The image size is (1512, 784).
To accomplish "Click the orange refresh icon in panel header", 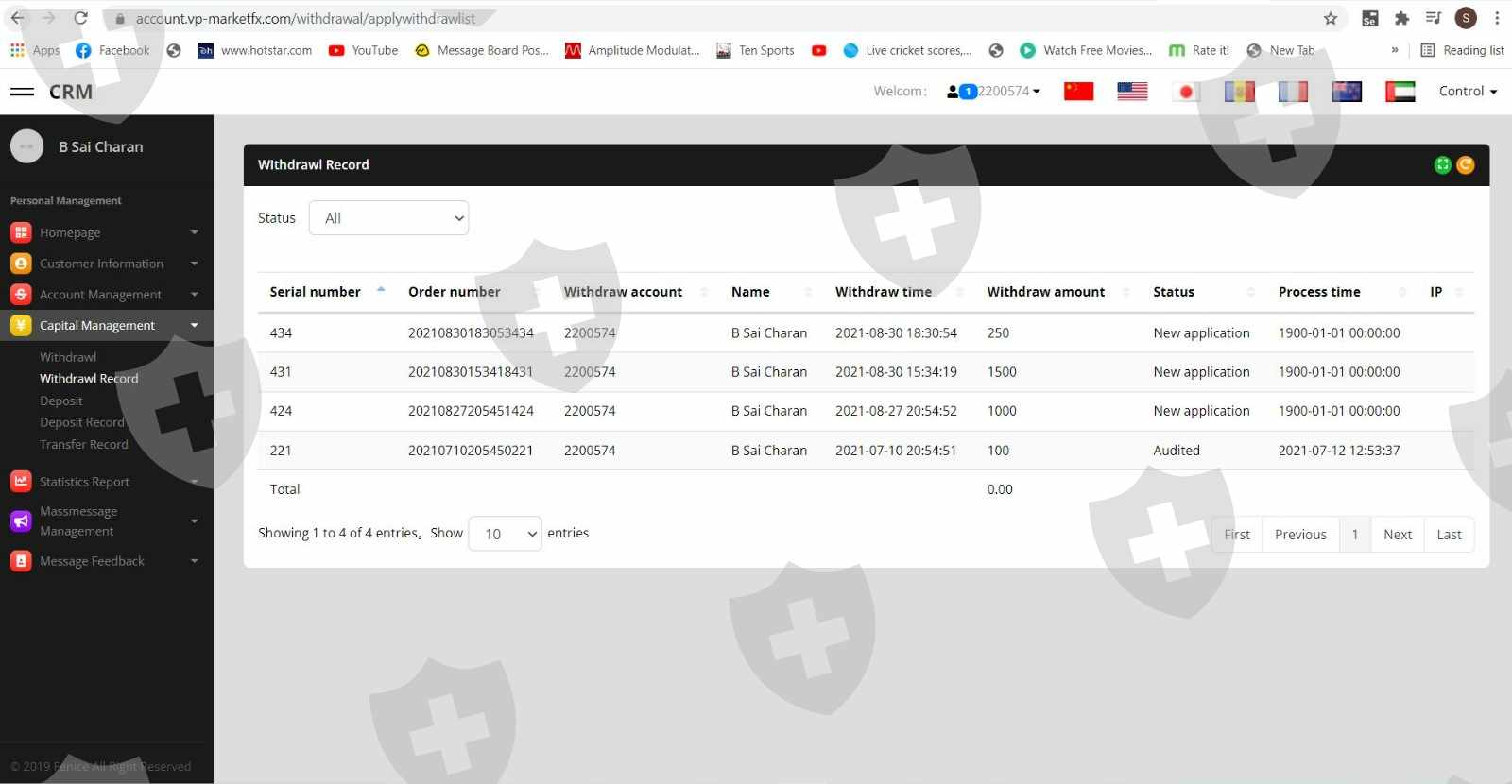I will [x=1466, y=165].
